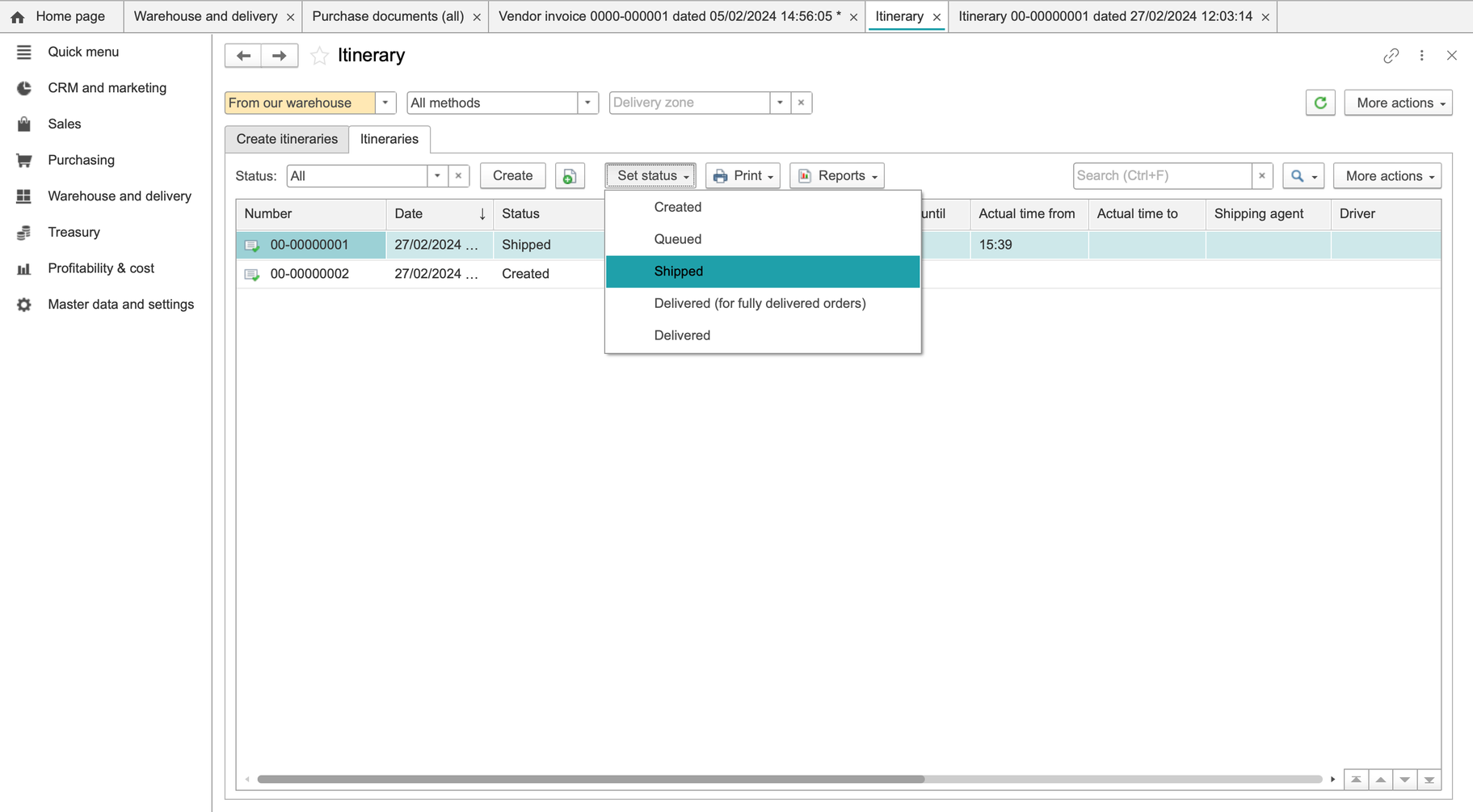
Task: Open the Purchasing section
Action: pos(81,160)
